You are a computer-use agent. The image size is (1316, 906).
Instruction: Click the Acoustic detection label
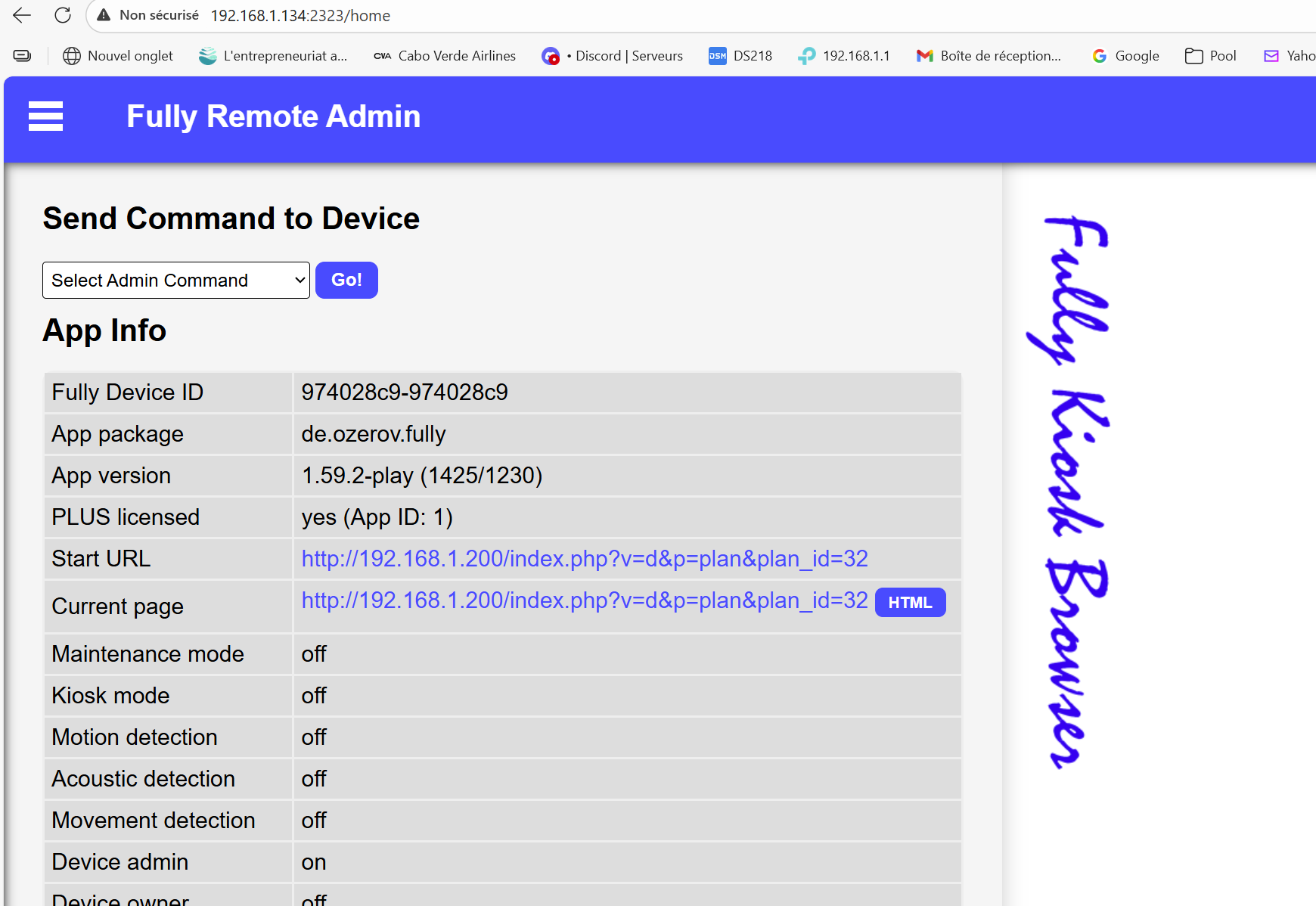pyautogui.click(x=143, y=779)
